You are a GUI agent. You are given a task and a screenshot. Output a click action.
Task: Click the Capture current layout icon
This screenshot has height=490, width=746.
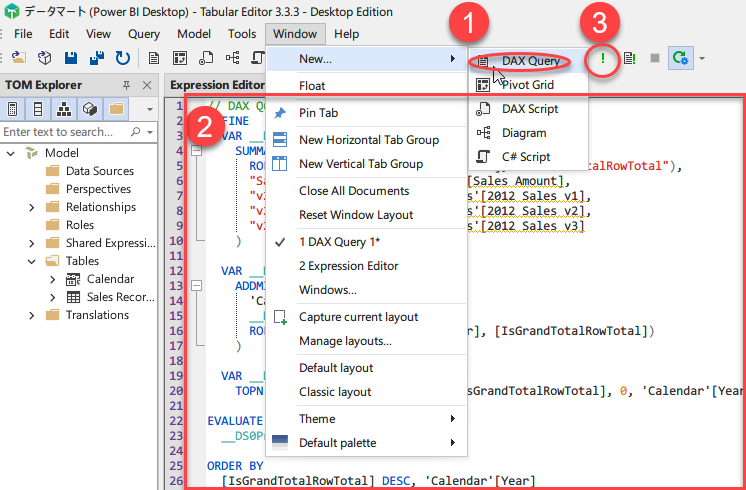(x=280, y=317)
